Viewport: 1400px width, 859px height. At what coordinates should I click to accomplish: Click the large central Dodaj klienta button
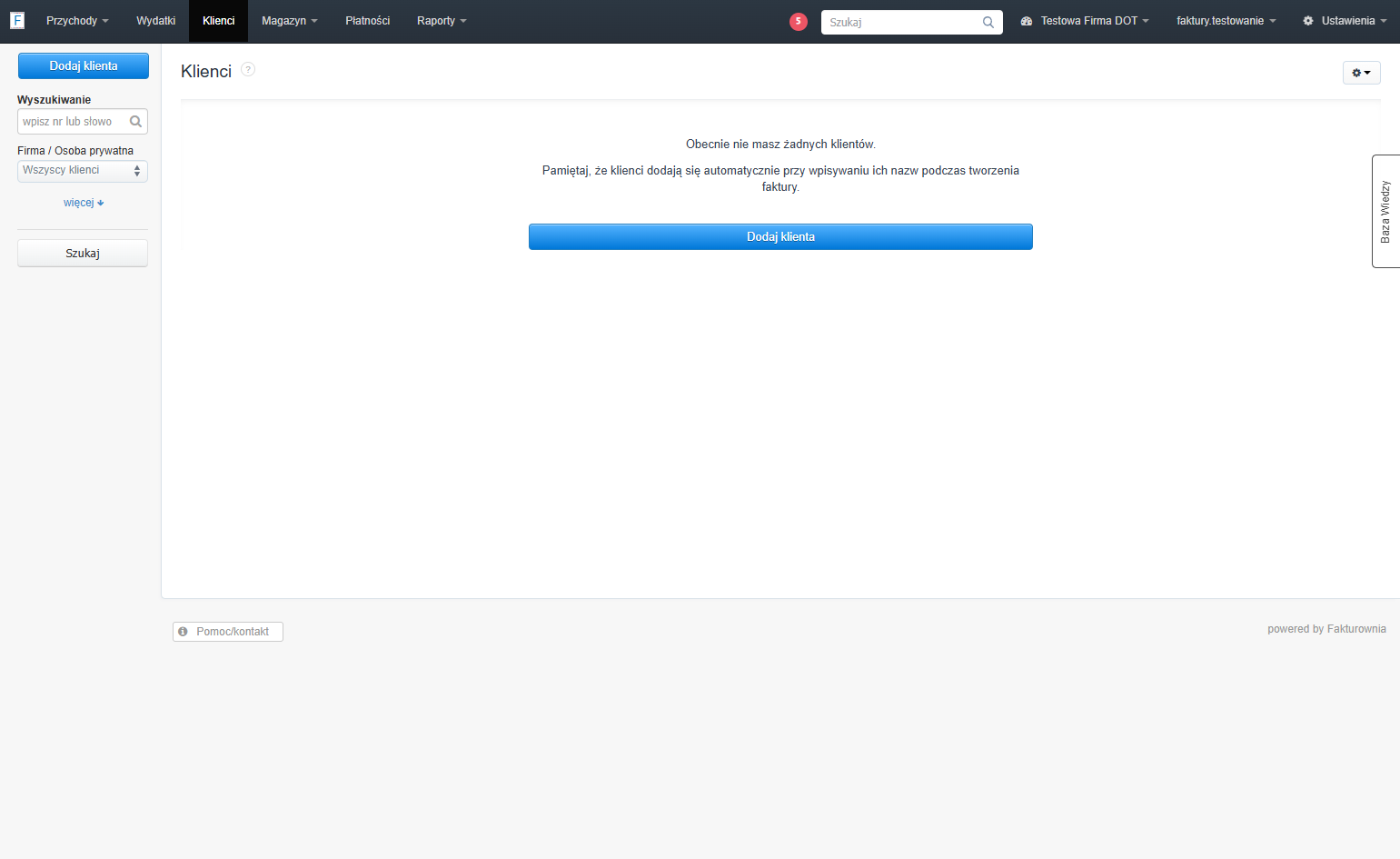(780, 236)
